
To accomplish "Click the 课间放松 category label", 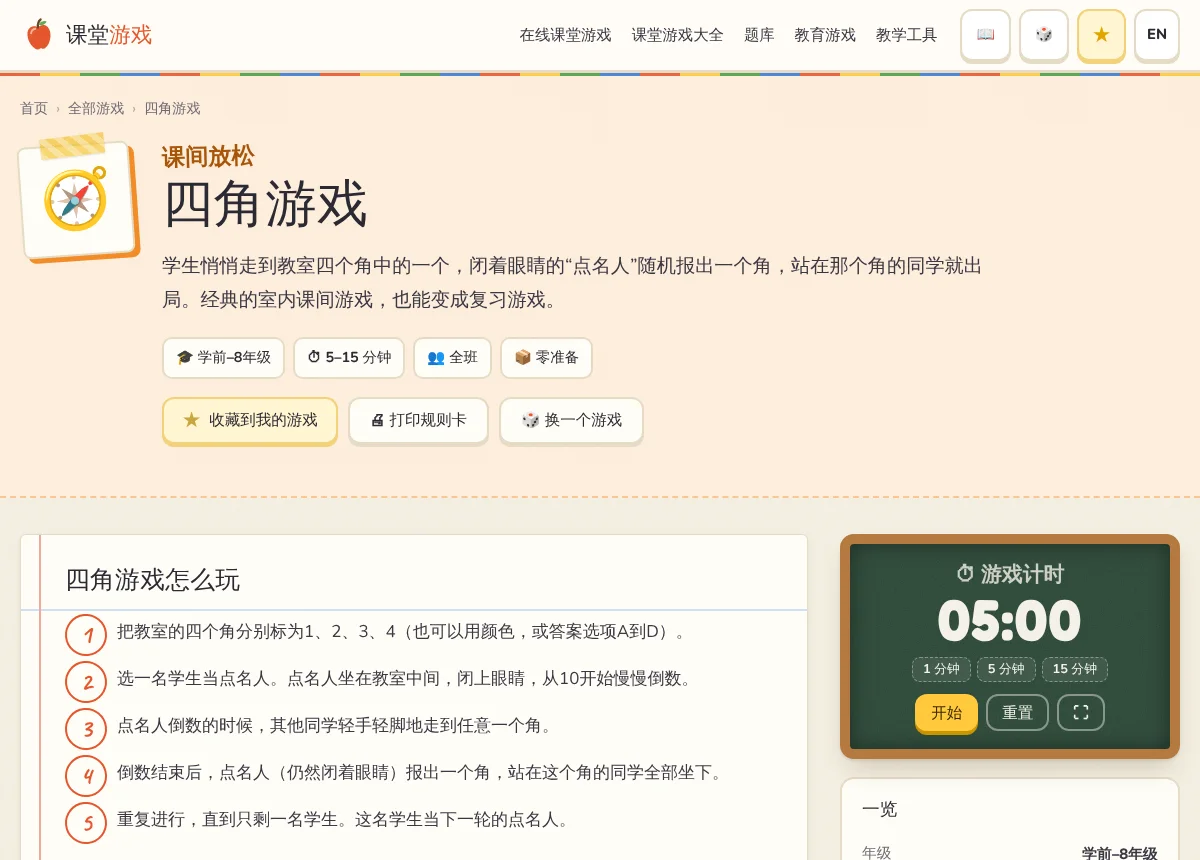I will tap(207, 156).
